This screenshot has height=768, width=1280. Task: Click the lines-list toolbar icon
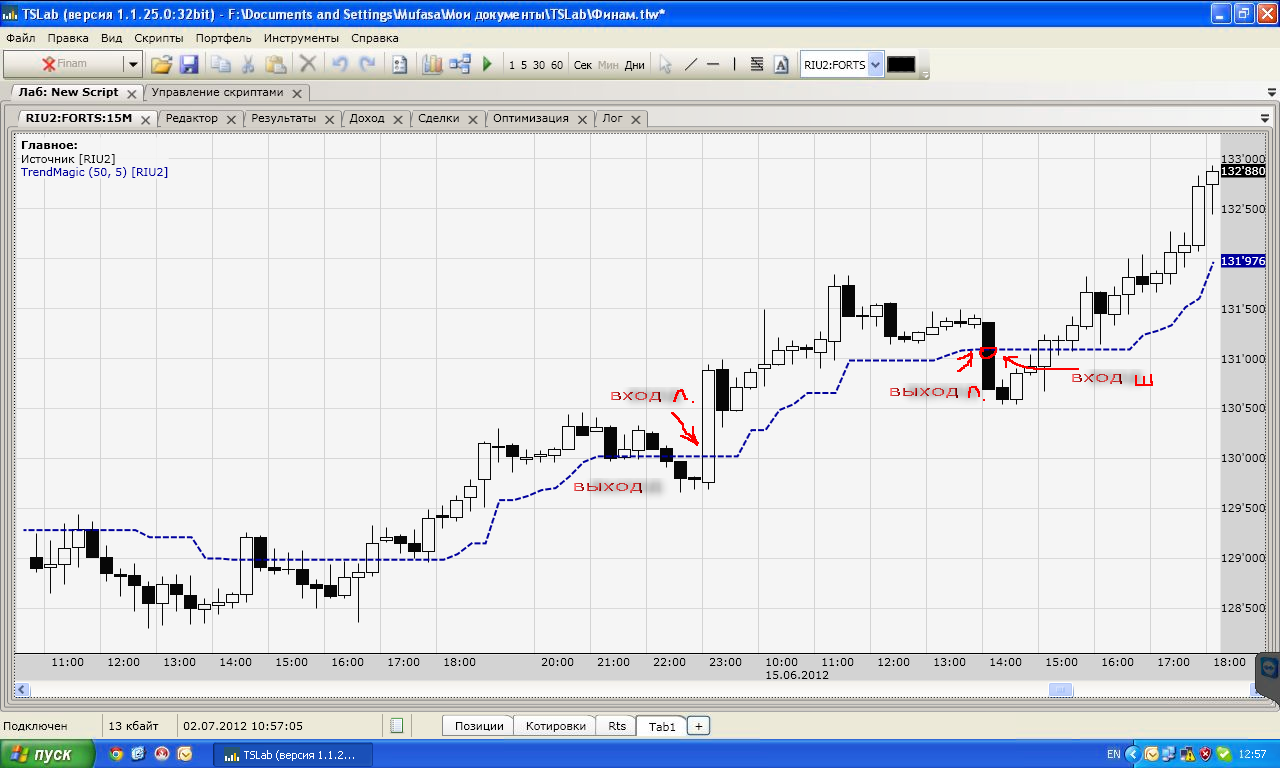[x=757, y=65]
